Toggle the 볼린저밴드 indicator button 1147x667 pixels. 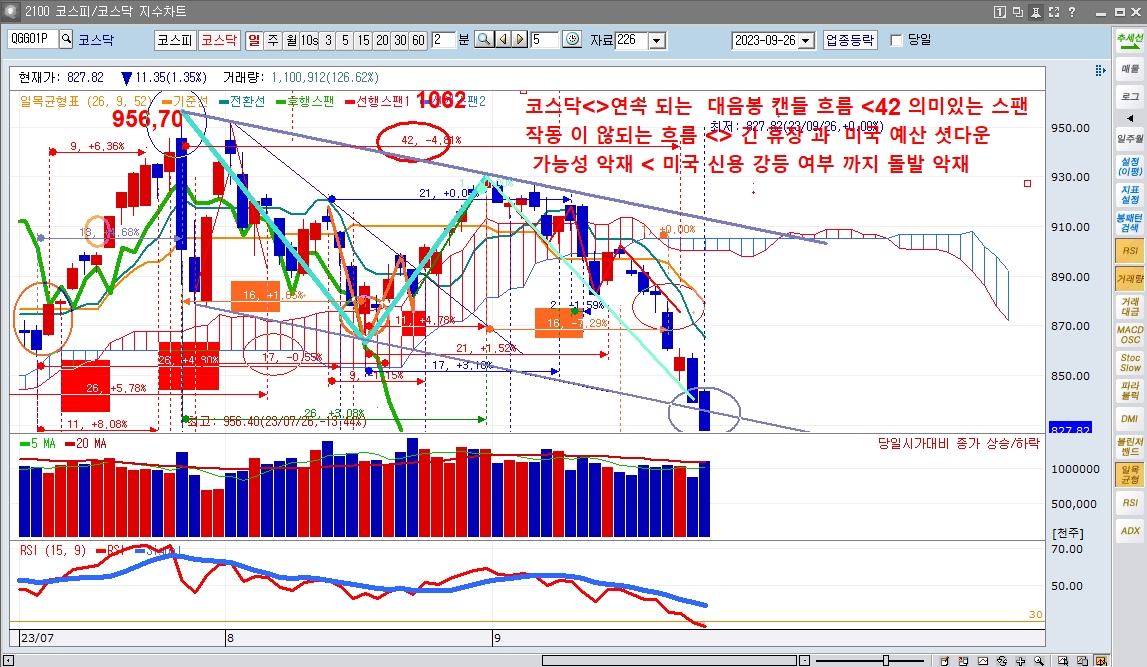point(1129,447)
